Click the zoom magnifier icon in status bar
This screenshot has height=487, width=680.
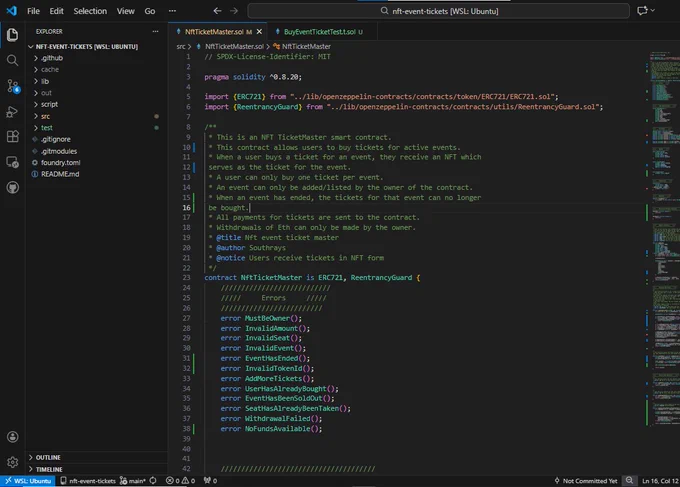tap(629, 480)
